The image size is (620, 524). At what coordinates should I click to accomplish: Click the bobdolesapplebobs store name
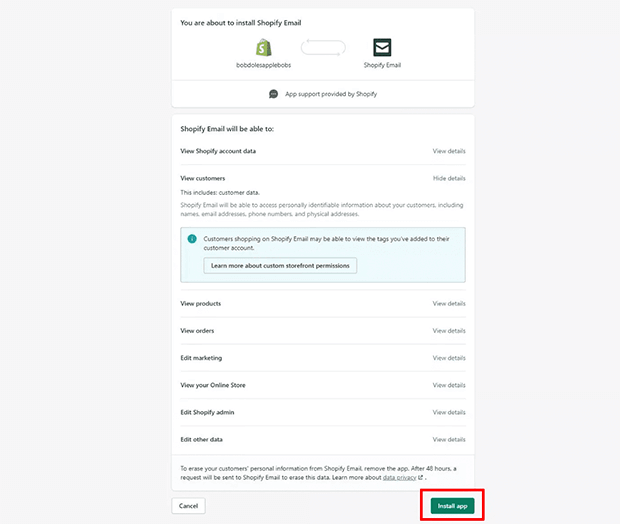pyautogui.click(x=264, y=65)
